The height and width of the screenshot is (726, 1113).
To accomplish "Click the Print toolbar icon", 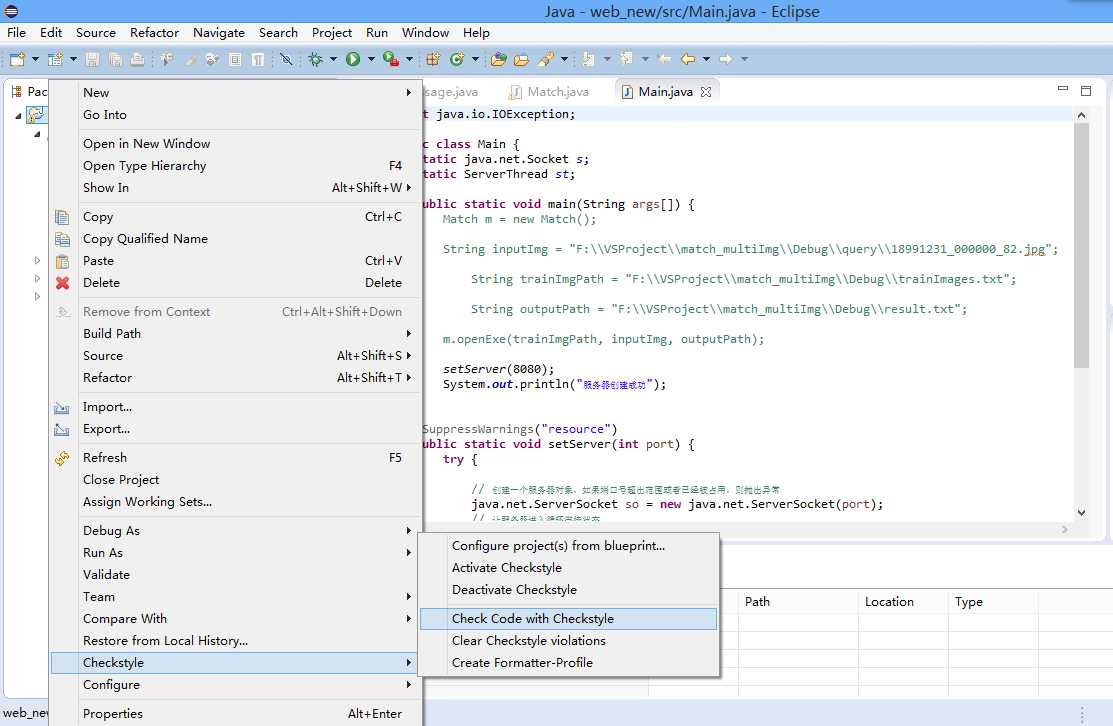I will [x=138, y=60].
